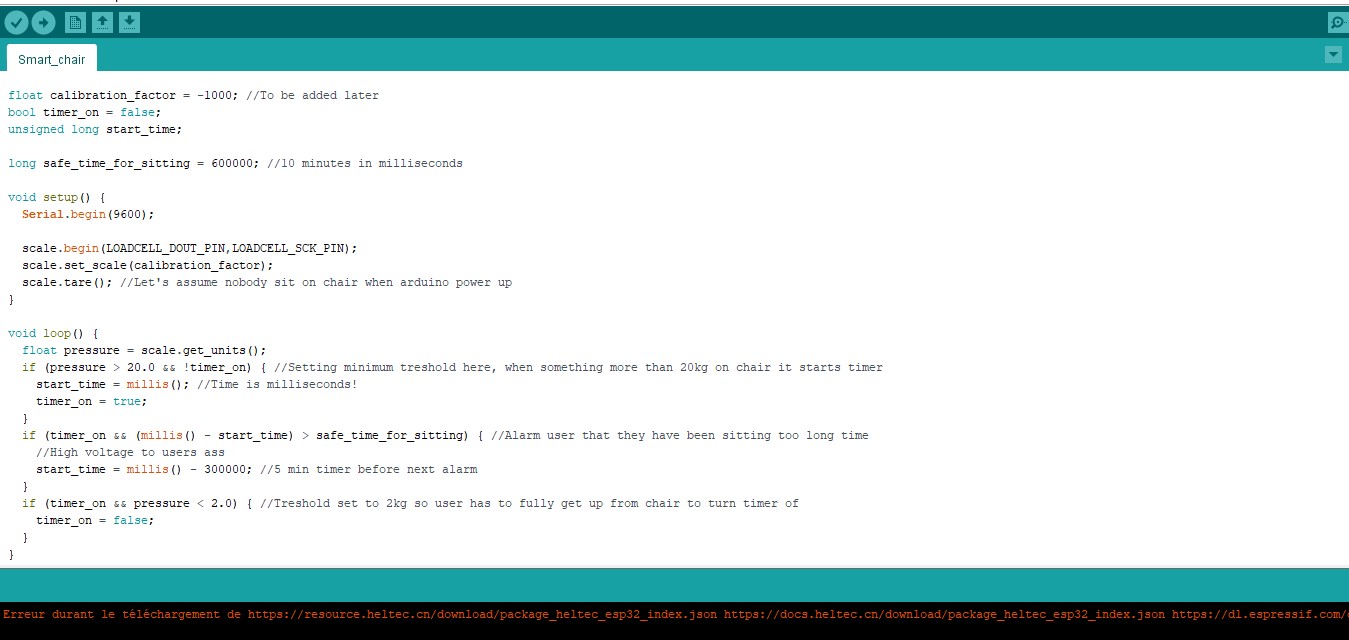1349x640 pixels.
Task: Put the cursor on the void setup() line
Action: 56,198
